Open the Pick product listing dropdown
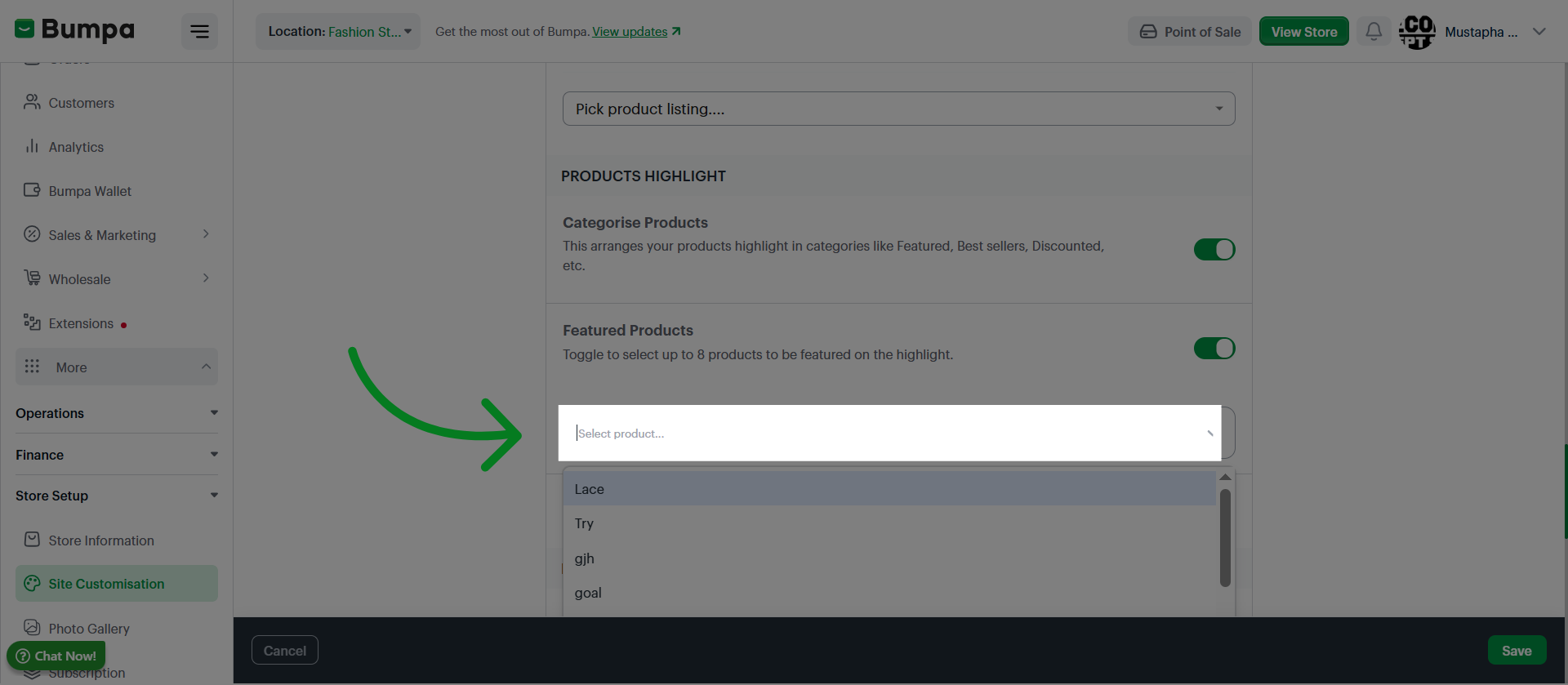The image size is (1568, 685). coord(898,109)
